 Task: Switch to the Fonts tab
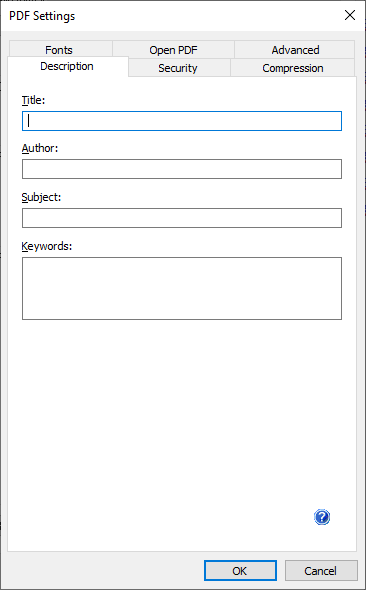pos(59,50)
